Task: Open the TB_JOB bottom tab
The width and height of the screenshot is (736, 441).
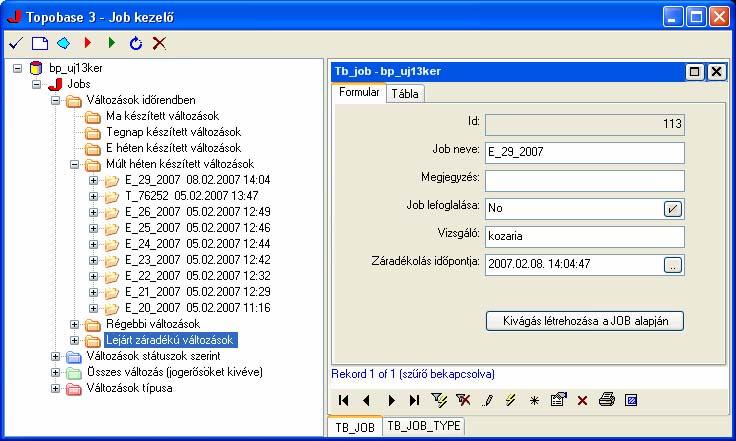Action: click(x=355, y=427)
